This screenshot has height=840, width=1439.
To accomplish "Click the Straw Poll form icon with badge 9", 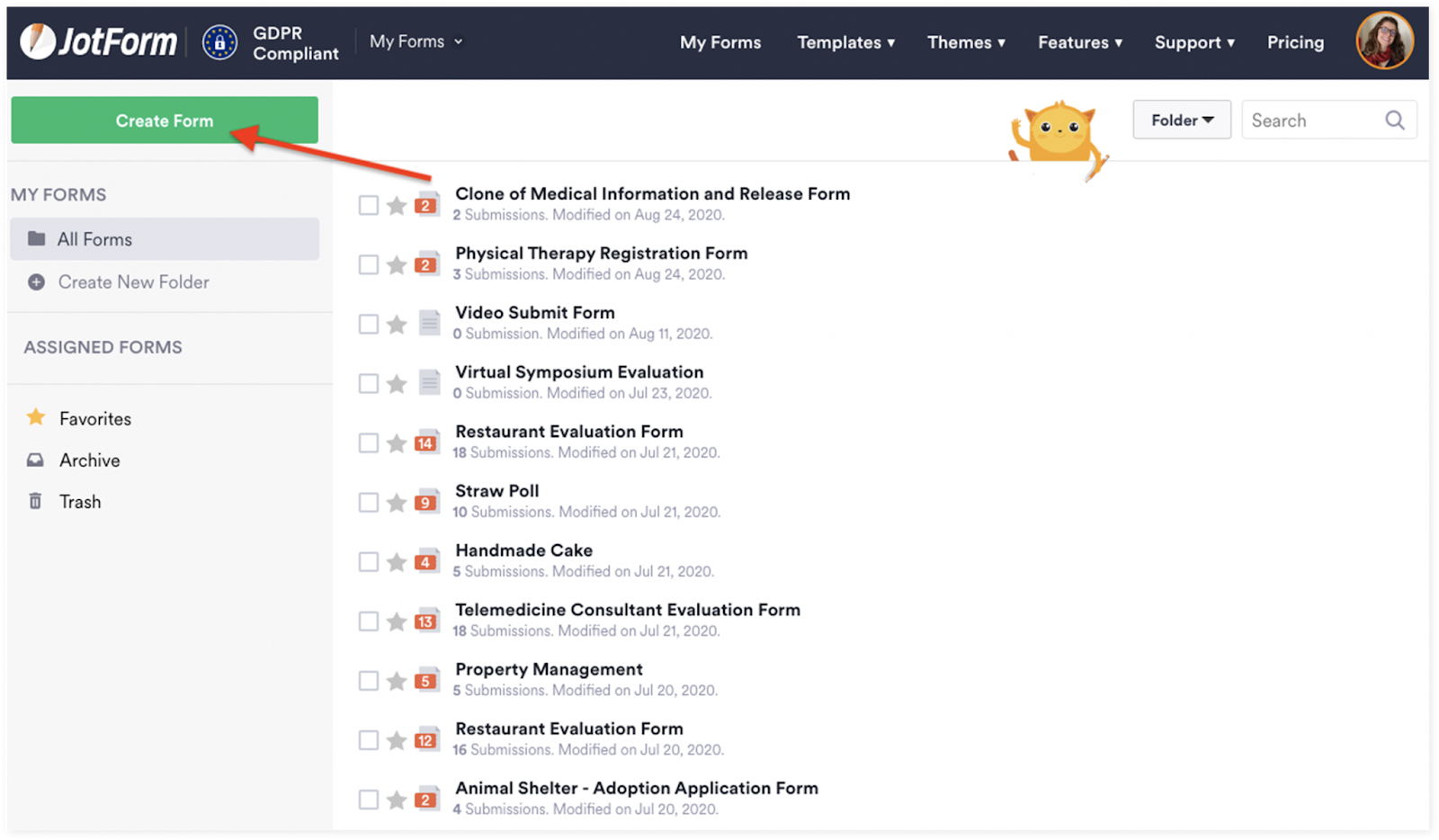I will [x=427, y=501].
